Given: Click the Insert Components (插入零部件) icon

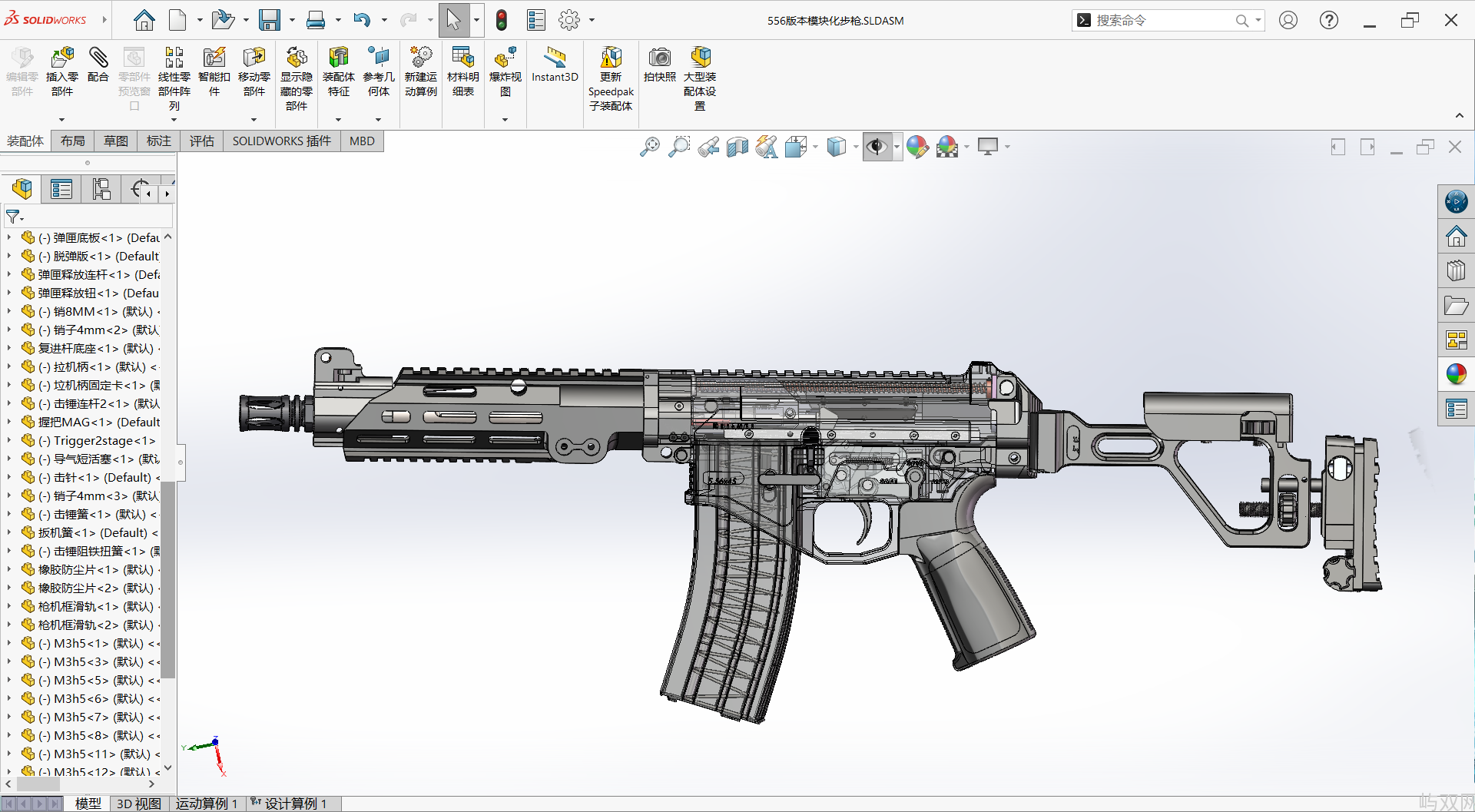Looking at the screenshot, I should [62, 58].
